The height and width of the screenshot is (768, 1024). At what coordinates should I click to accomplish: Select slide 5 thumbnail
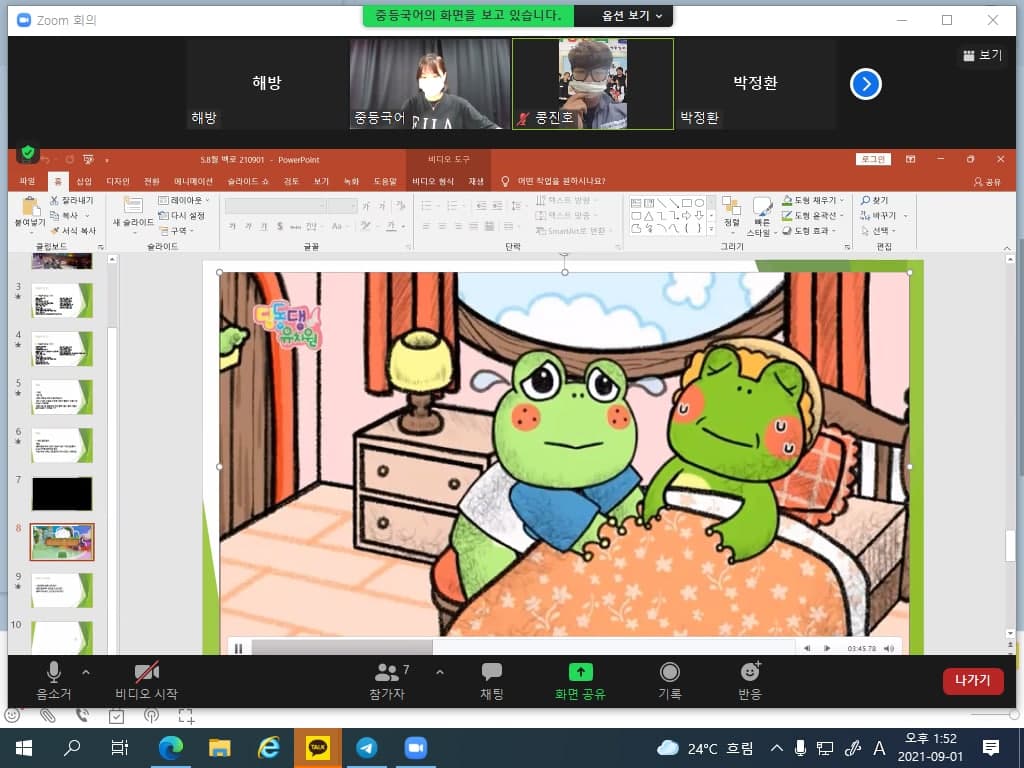tap(62, 396)
